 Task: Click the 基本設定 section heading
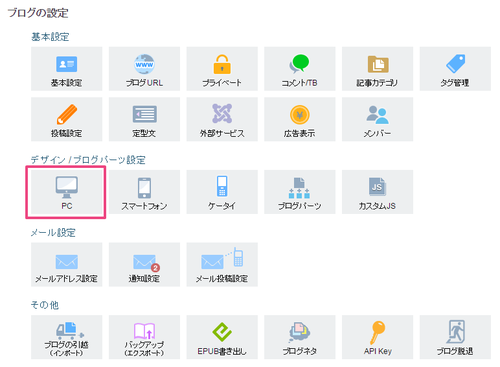click(x=50, y=37)
